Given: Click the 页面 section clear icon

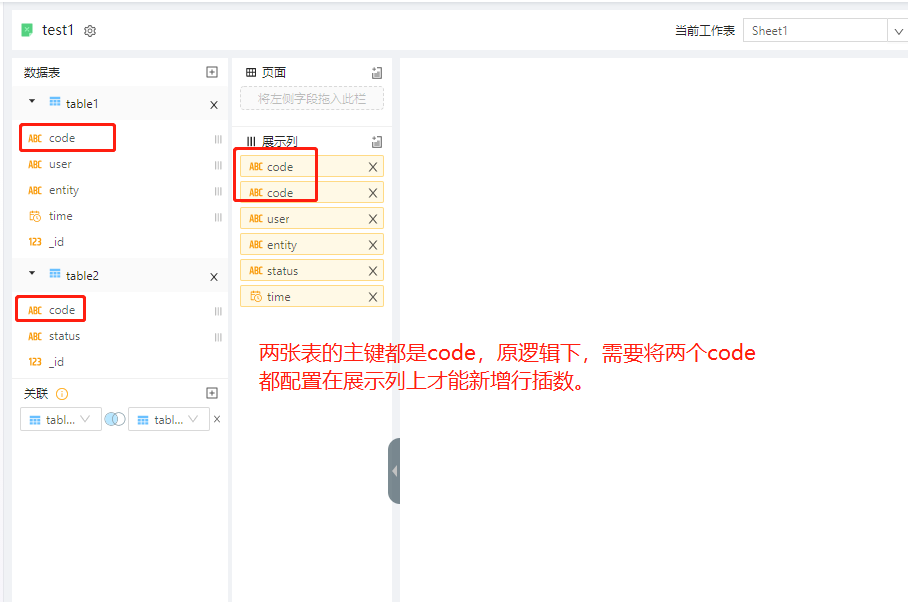Looking at the screenshot, I should (x=377, y=73).
